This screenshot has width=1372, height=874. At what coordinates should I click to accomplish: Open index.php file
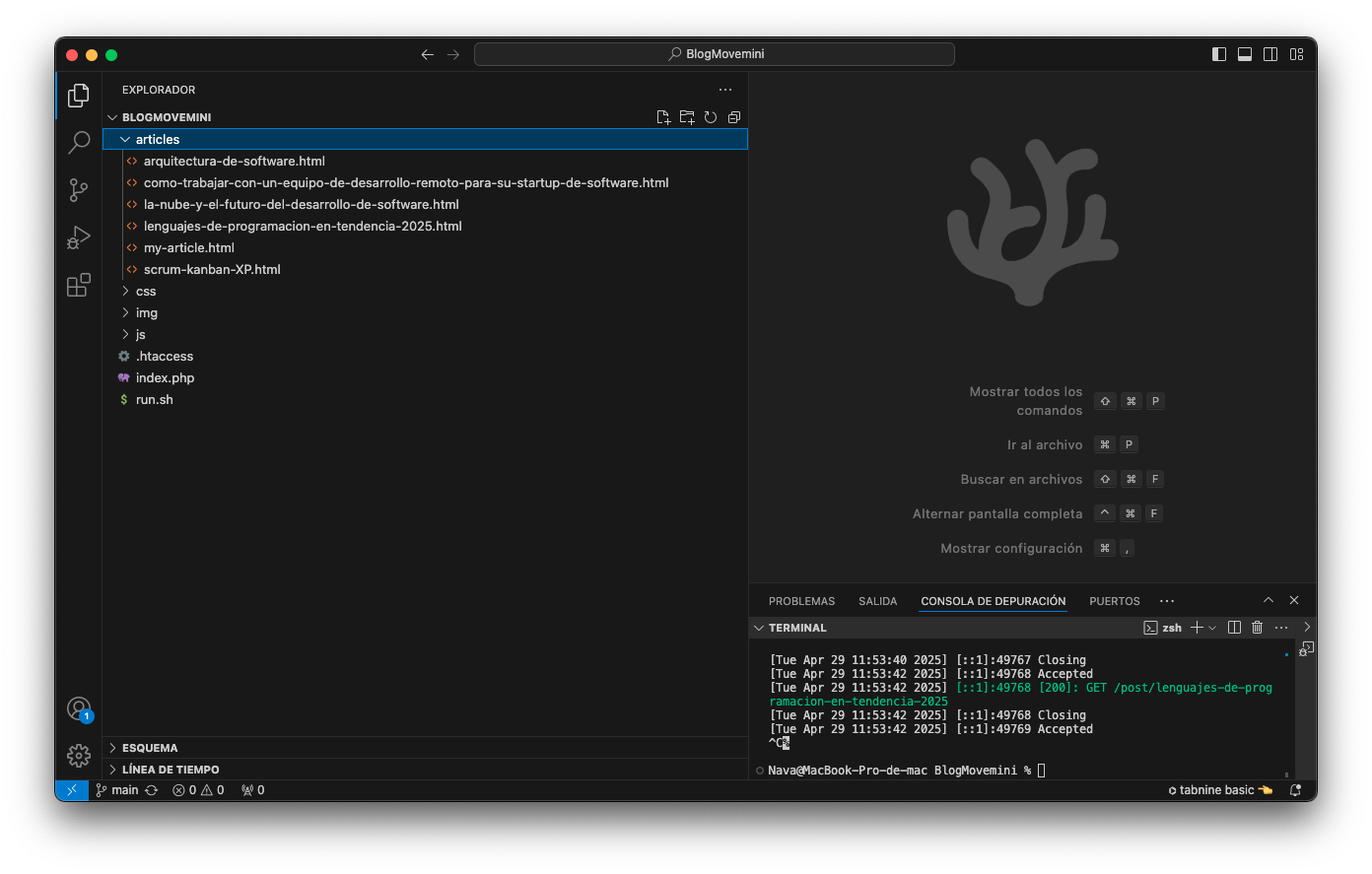pos(165,377)
